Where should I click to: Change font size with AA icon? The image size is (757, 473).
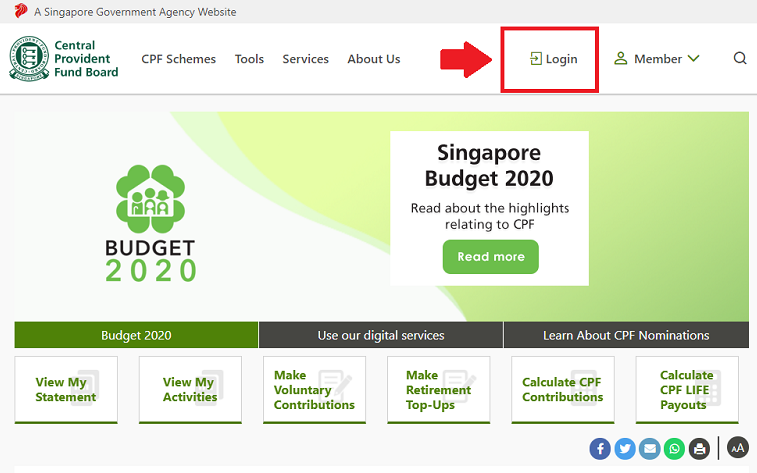(738, 447)
